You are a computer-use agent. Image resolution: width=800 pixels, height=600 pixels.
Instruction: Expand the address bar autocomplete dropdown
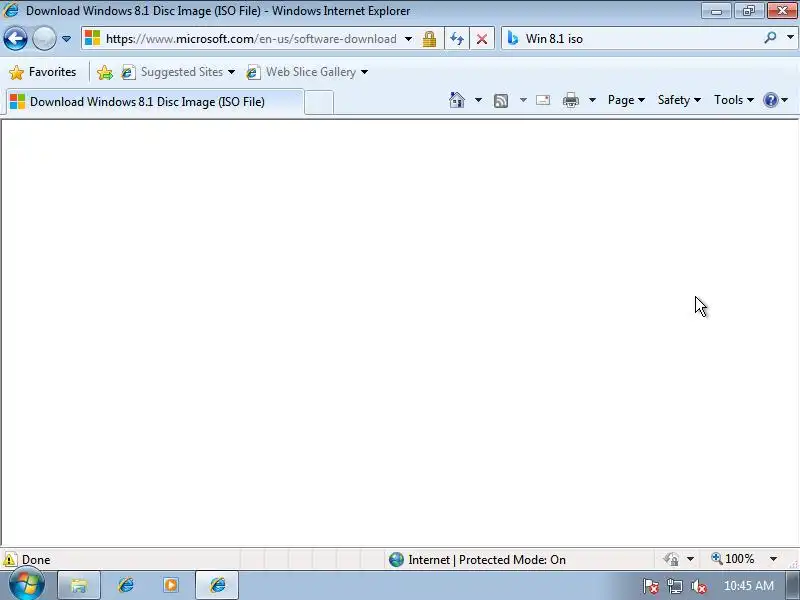tap(408, 39)
